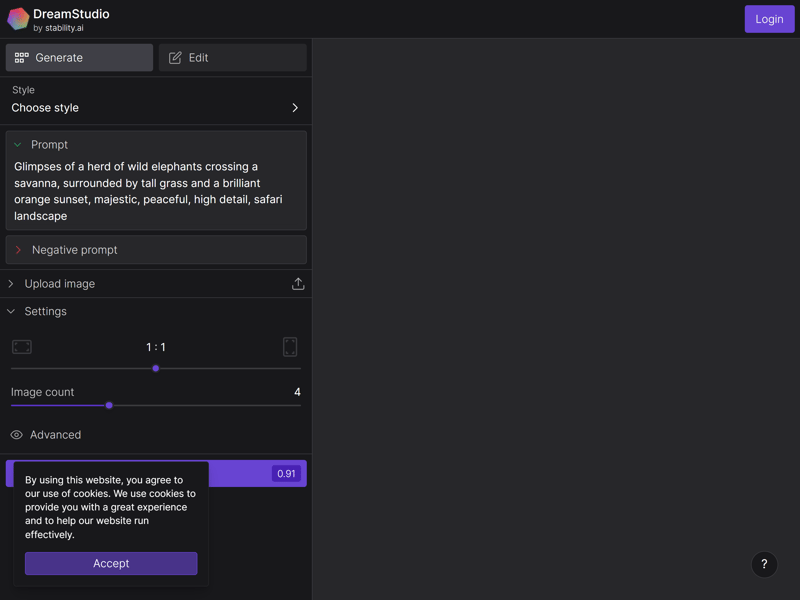The image size is (800, 600).
Task: Click into the prompt text field
Action: tap(156, 191)
